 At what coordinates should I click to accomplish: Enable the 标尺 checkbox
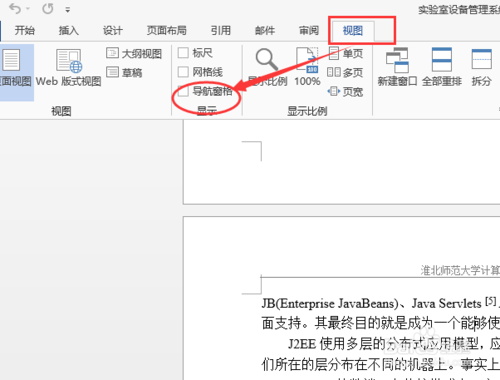[183, 53]
